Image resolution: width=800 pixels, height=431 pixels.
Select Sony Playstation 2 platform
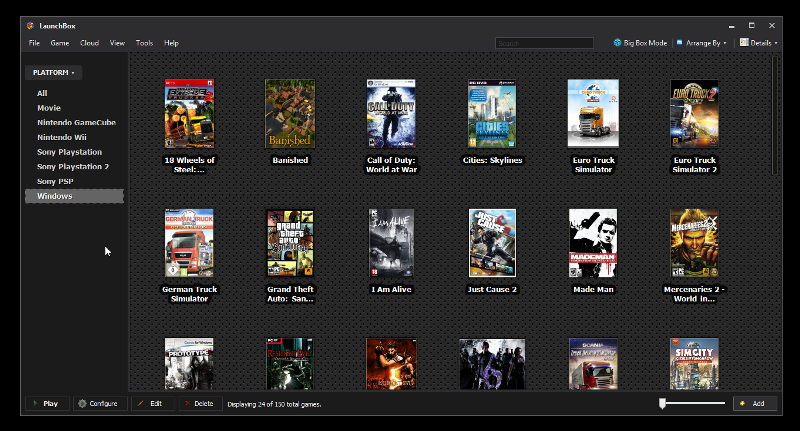pos(73,167)
